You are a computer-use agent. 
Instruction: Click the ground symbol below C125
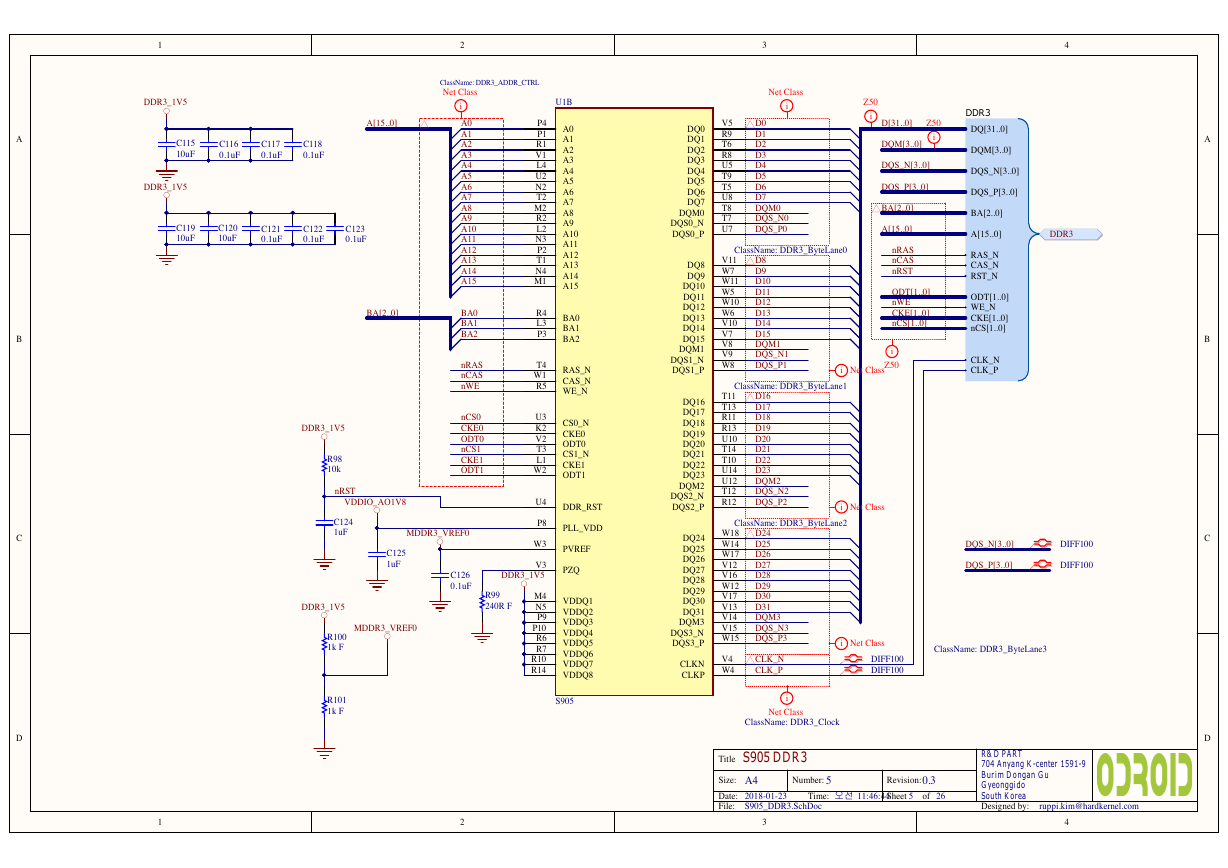[x=376, y=583]
